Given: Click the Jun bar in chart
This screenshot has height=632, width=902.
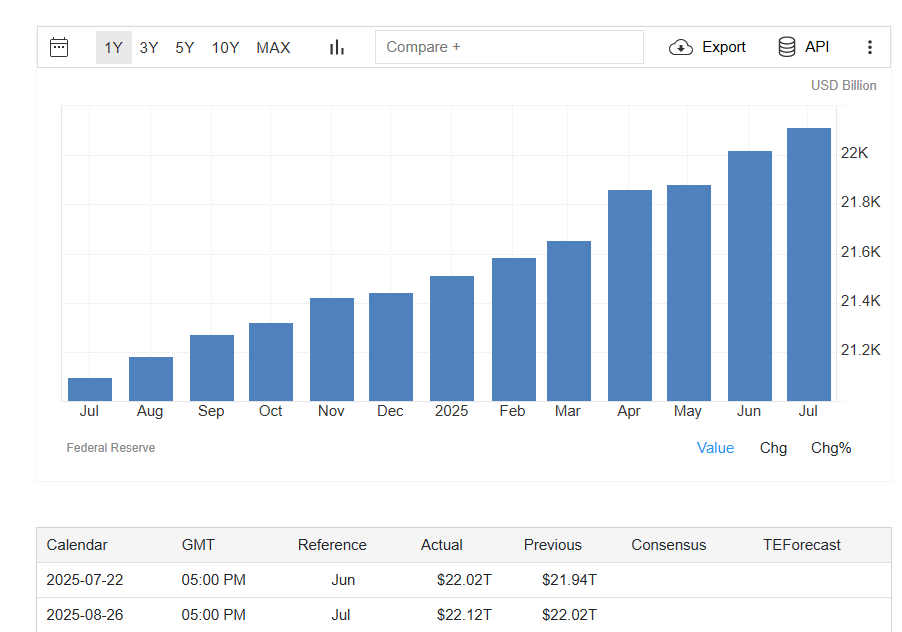Looking at the screenshot, I should tap(750, 276).
